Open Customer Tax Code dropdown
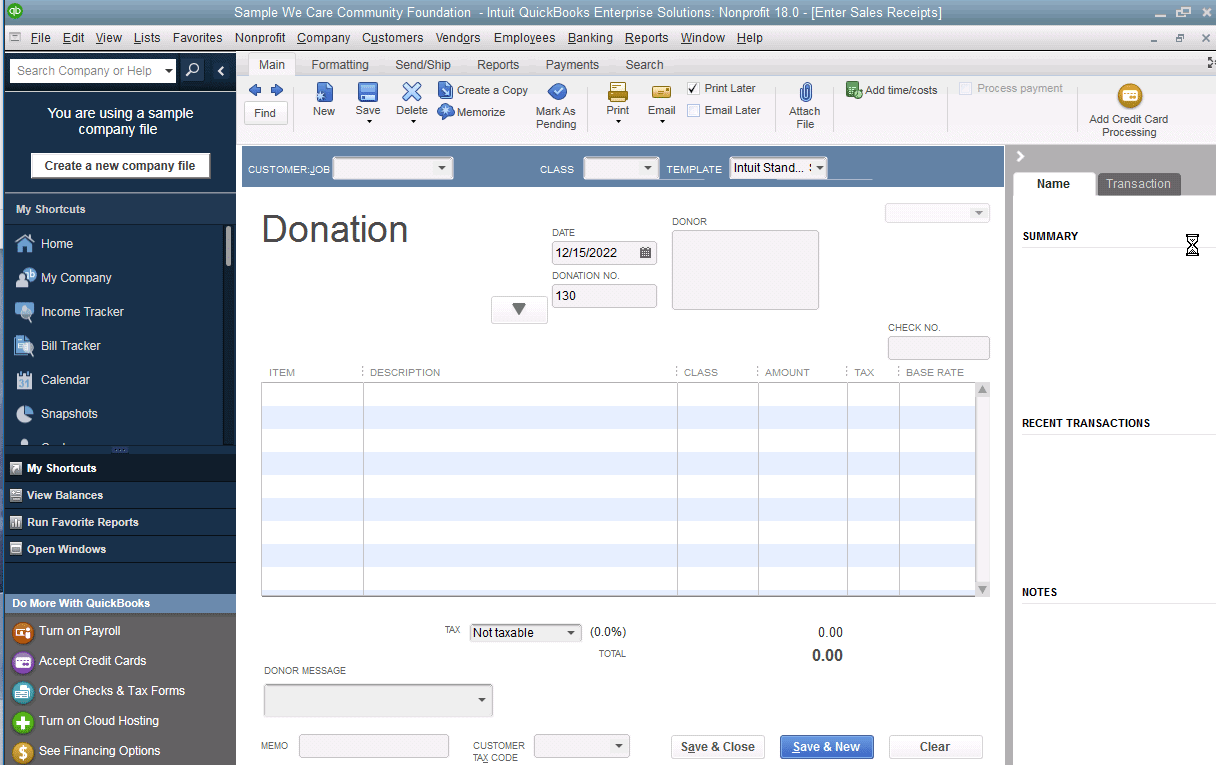The image size is (1216, 765). 620,746
